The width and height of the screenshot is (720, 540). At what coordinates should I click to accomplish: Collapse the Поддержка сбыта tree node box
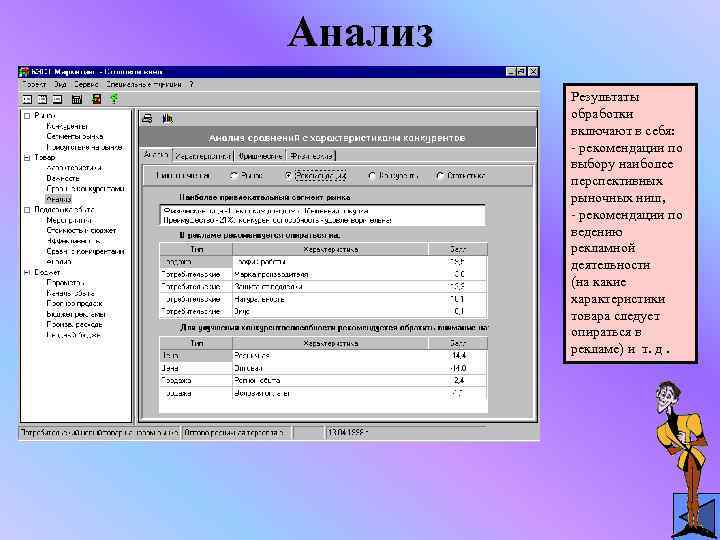click(x=27, y=210)
